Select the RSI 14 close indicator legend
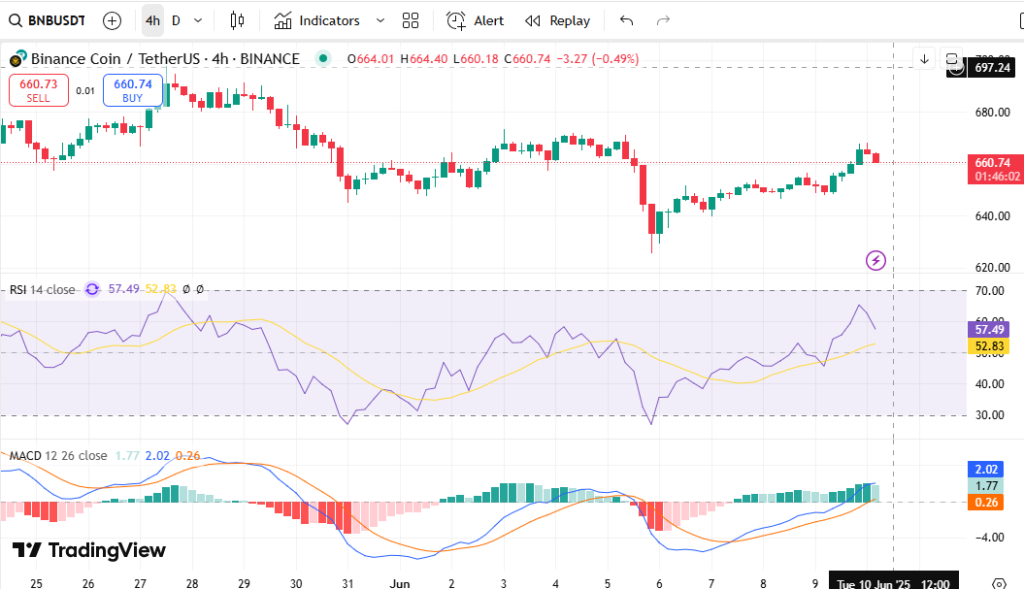Viewport: 1024px width, 589px height. point(42,289)
